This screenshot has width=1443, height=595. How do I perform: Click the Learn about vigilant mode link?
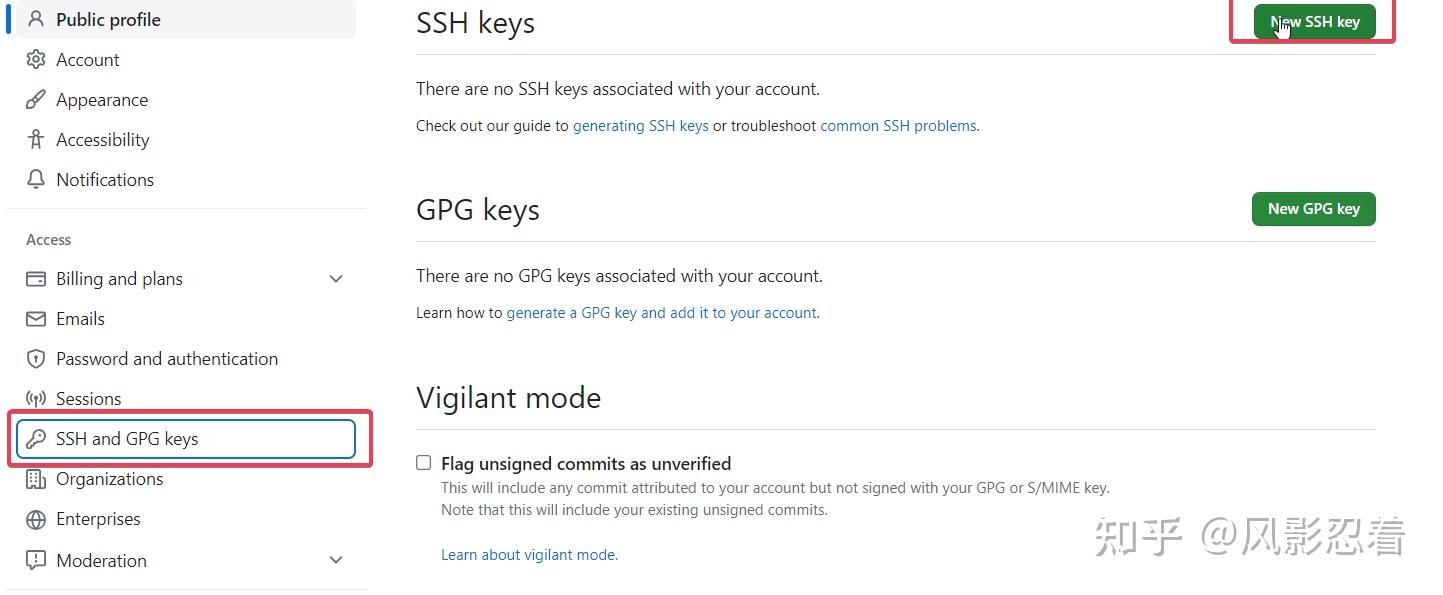point(528,554)
